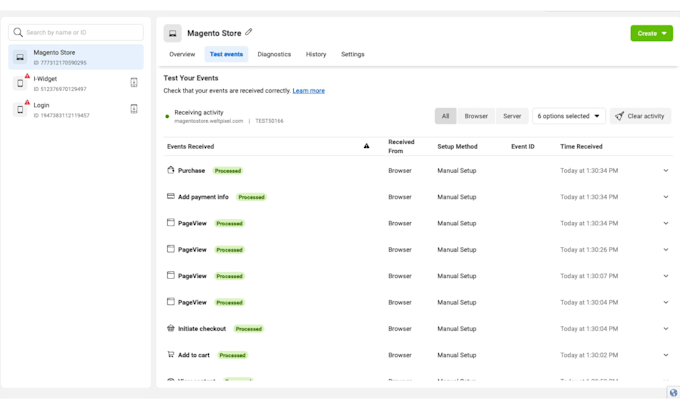
Task: Open the Learn more link
Action: point(309,91)
